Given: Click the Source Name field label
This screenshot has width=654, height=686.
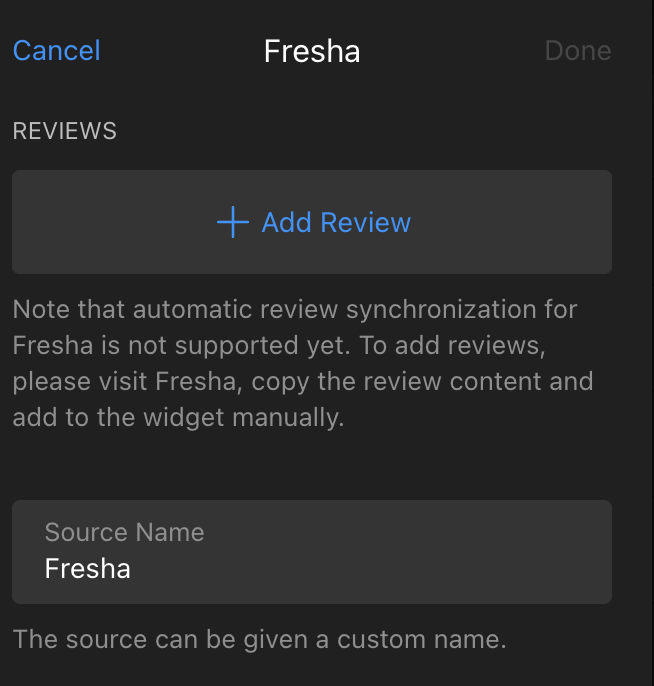Looking at the screenshot, I should pyautogui.click(x=124, y=532).
